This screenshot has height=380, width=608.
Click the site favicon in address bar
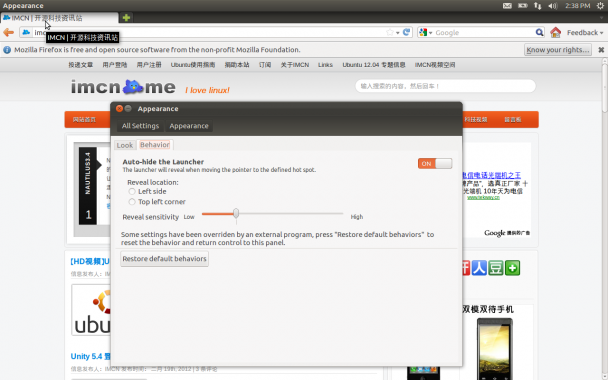coord(26,32)
